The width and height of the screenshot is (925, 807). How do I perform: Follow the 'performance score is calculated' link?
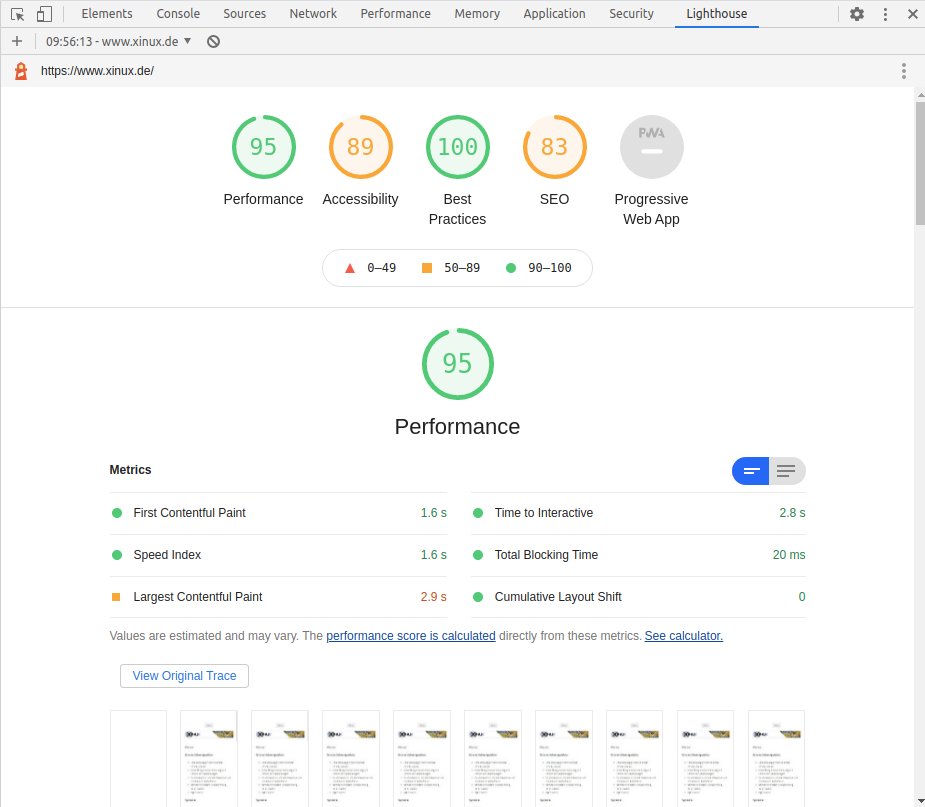(410, 636)
